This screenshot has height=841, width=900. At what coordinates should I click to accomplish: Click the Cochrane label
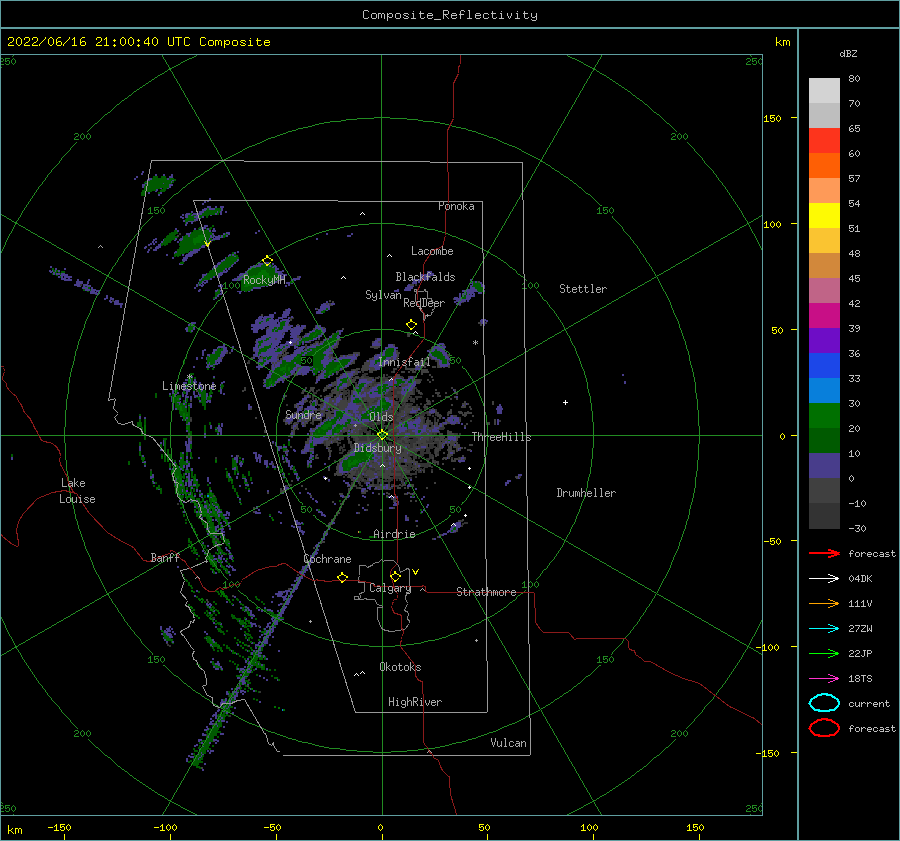tap(327, 559)
